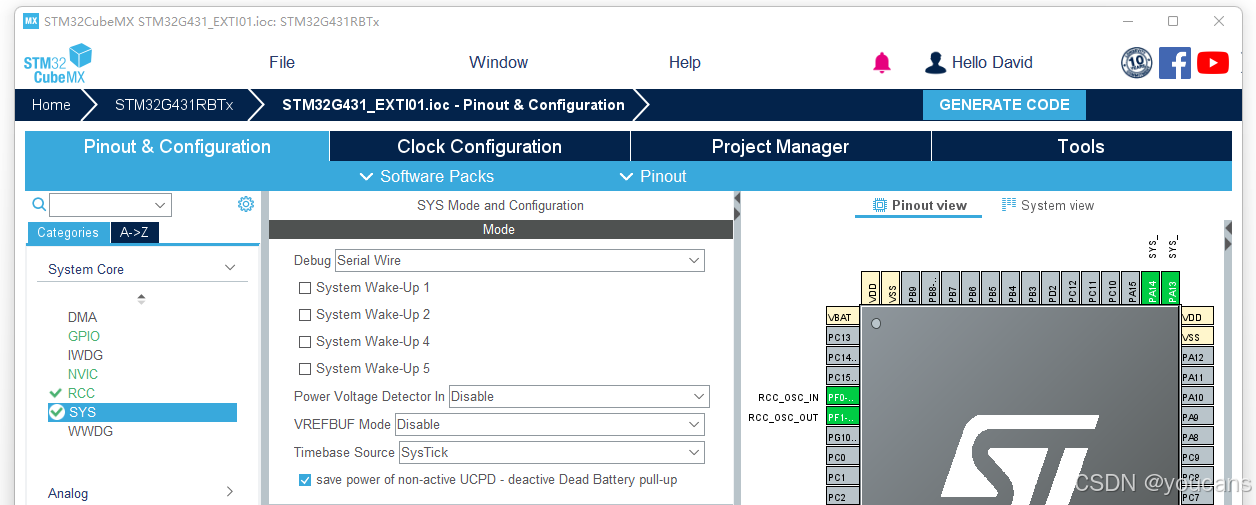
Task: Click pin PC0 on left side
Action: (x=842, y=457)
